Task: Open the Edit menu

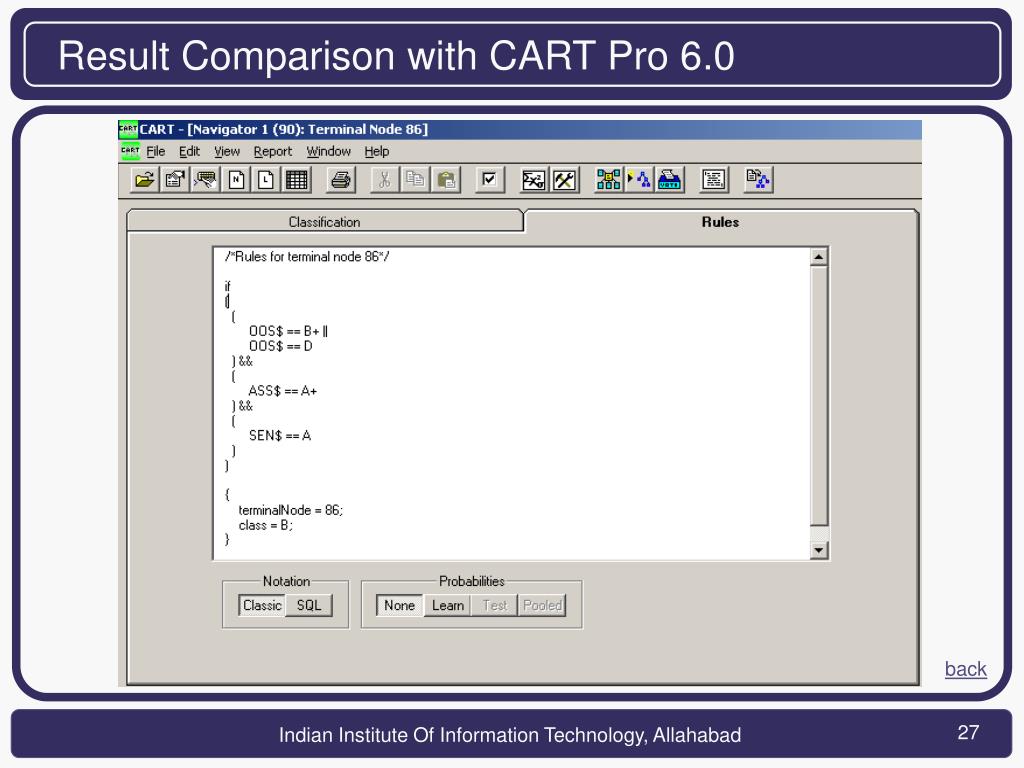Action: point(189,152)
